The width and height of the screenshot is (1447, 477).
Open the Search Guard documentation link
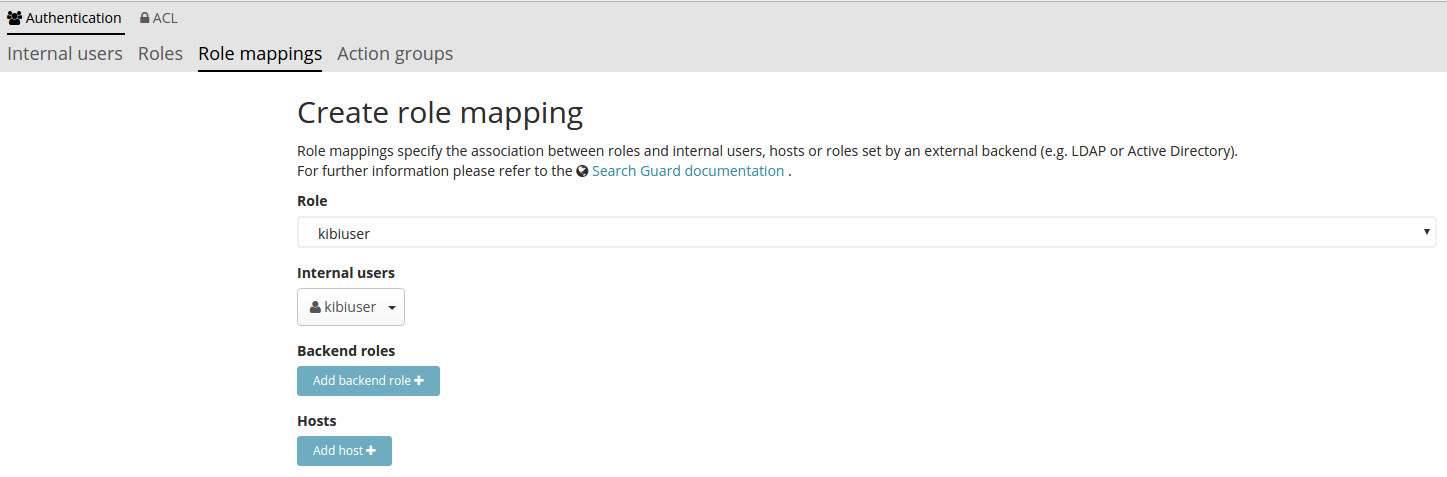(688, 171)
